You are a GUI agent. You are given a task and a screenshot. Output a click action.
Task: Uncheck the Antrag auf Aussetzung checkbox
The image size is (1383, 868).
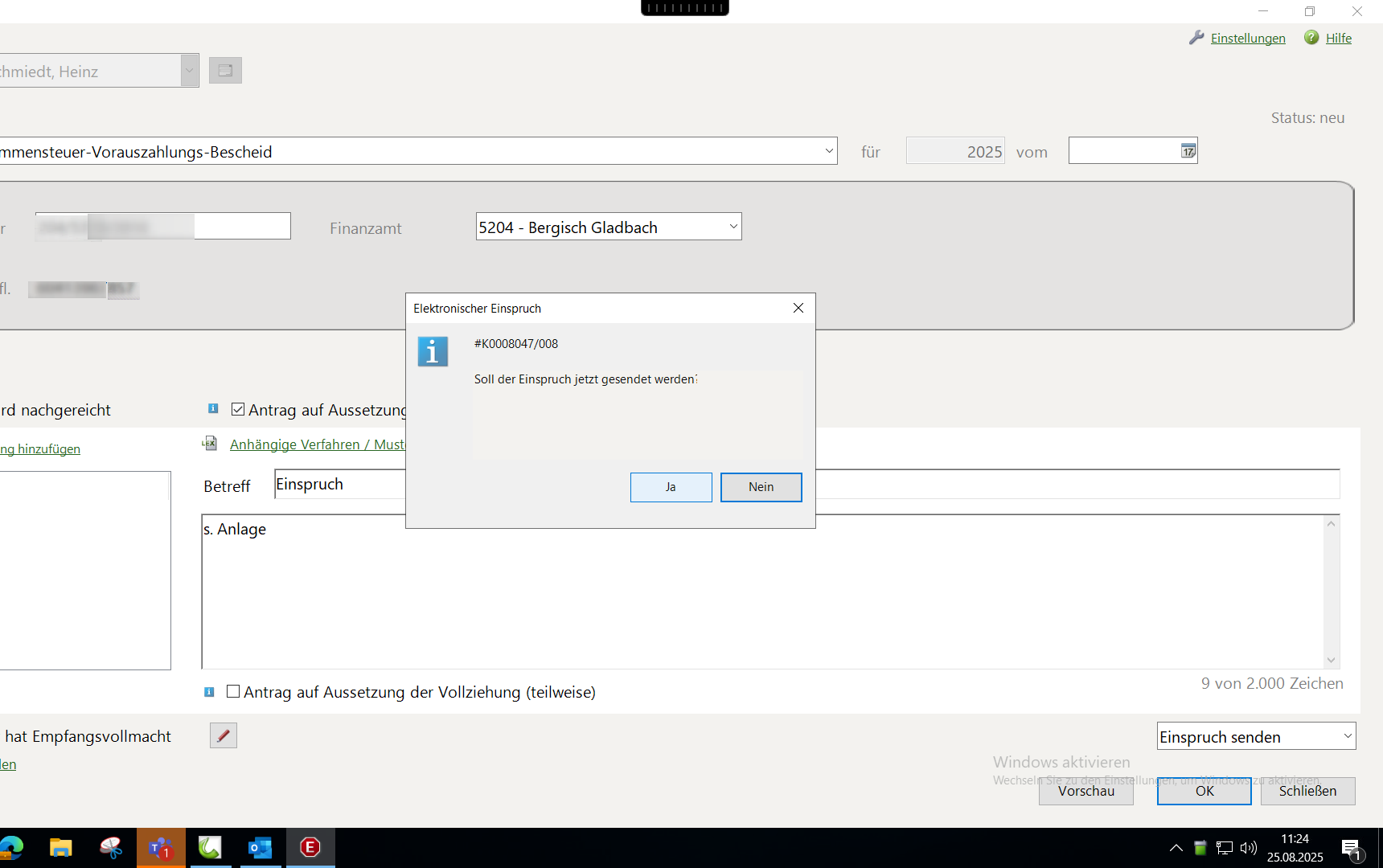(x=238, y=409)
